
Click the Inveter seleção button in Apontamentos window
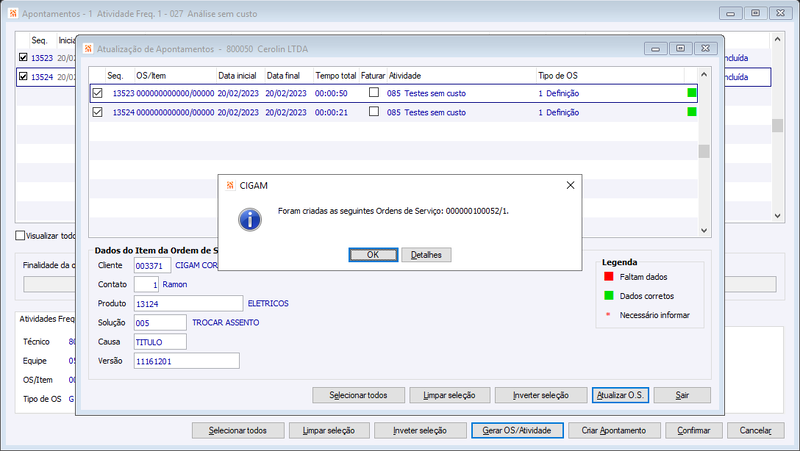pos(420,431)
